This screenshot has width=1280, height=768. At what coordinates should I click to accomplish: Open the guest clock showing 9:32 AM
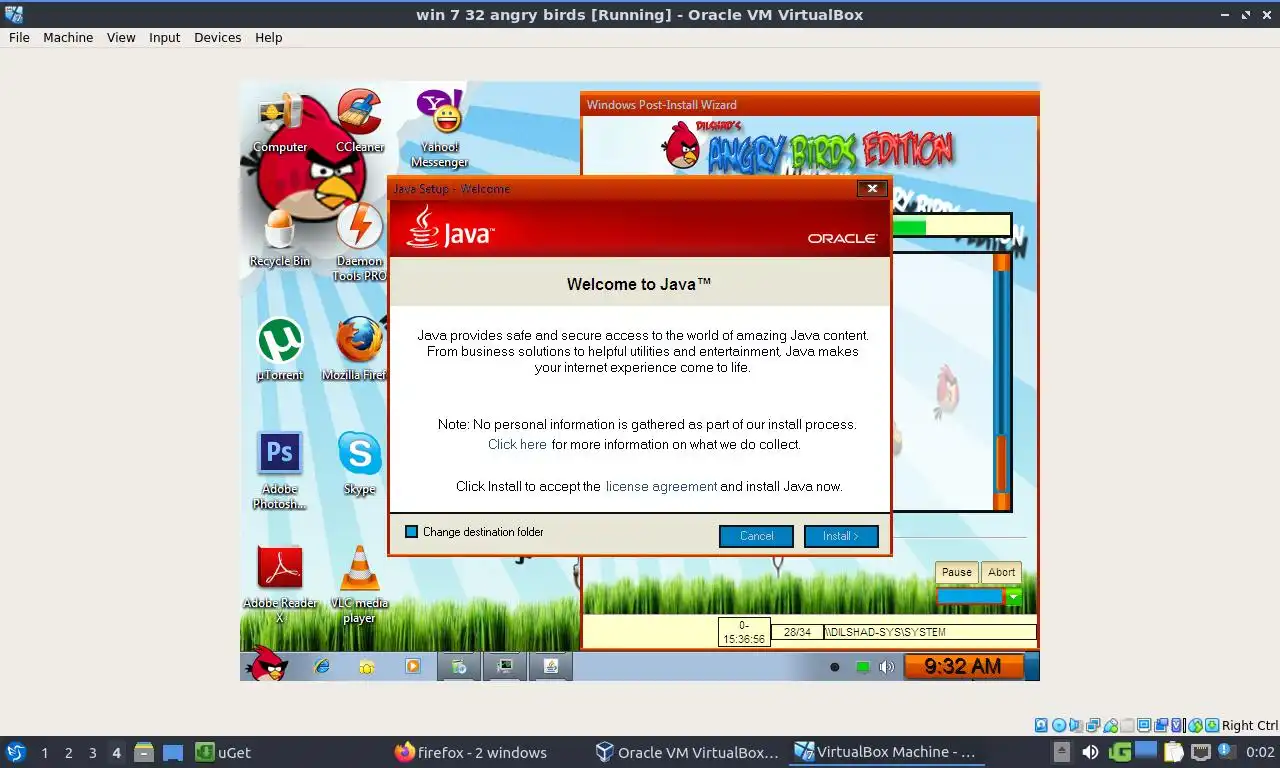pyautogui.click(x=962, y=666)
